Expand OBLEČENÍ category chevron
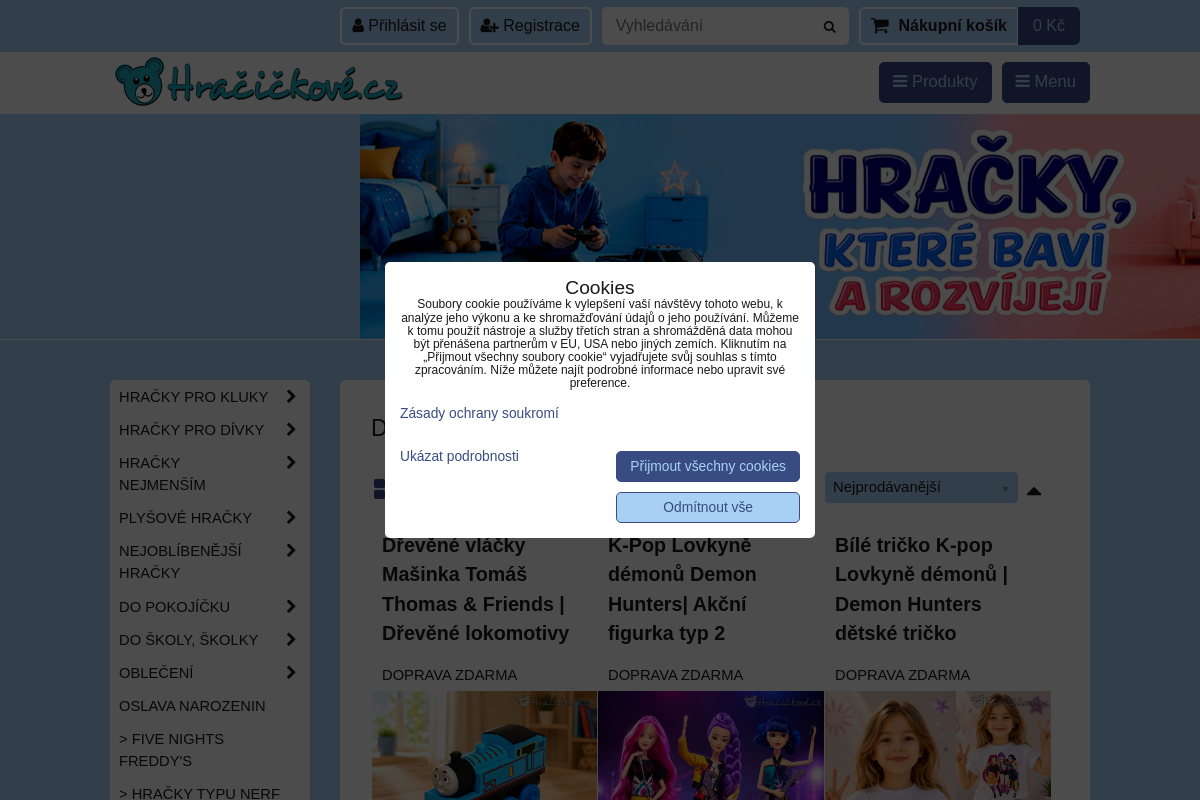 [x=291, y=672]
